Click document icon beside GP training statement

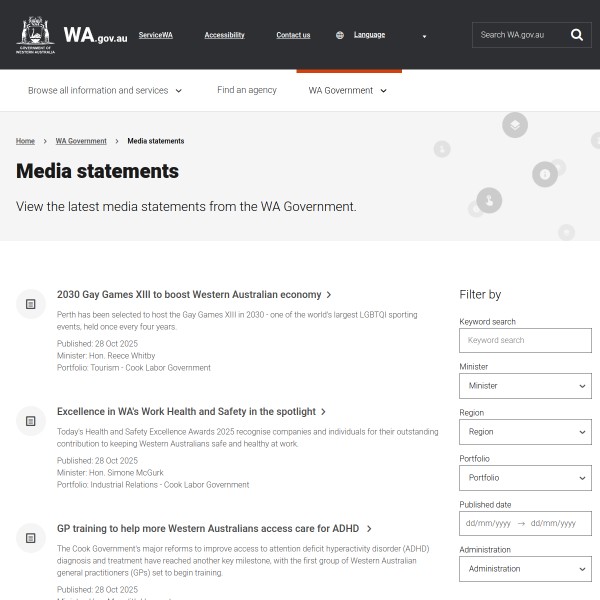click(x=31, y=537)
